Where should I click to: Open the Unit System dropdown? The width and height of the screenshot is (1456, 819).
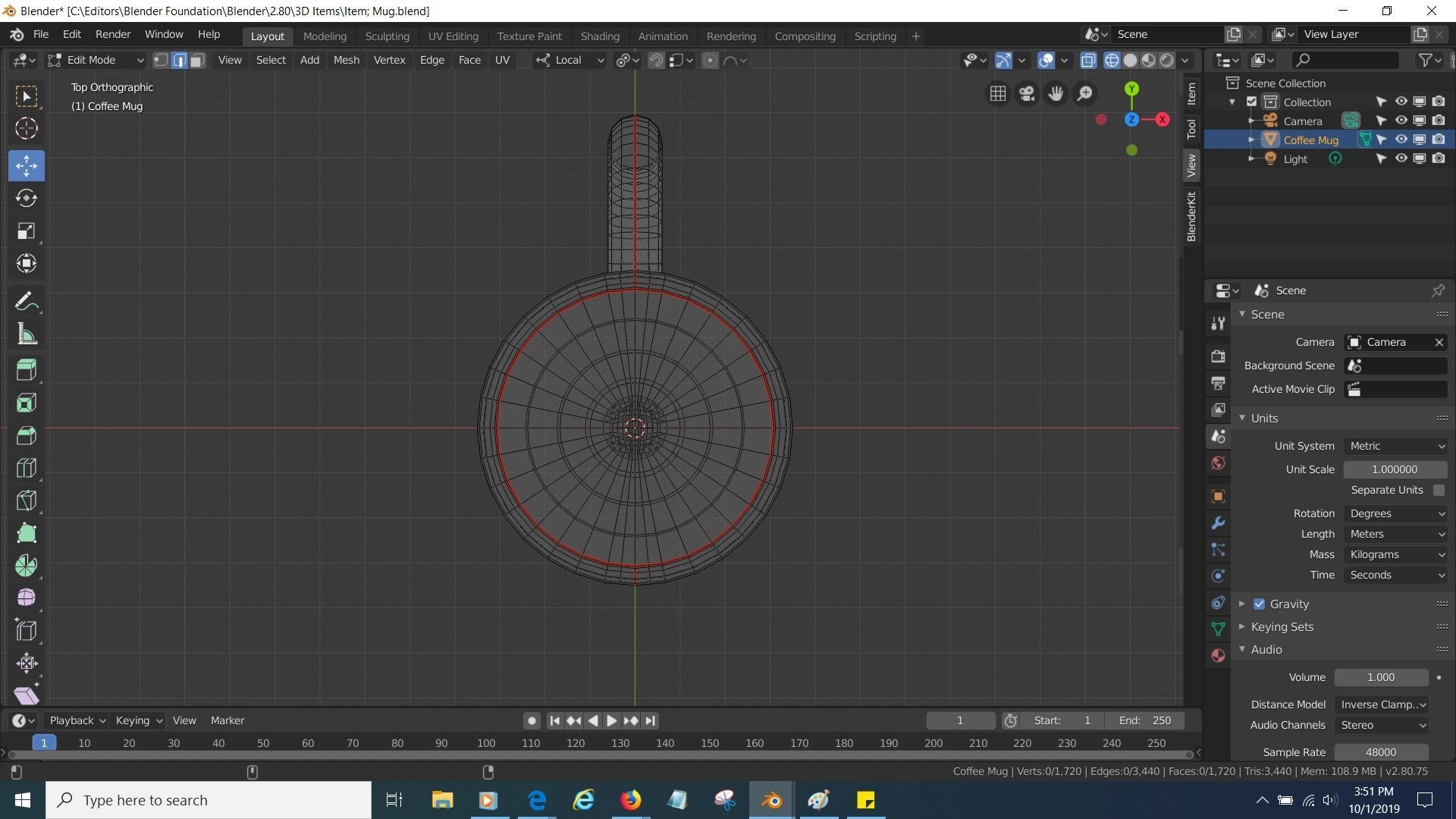click(x=1395, y=447)
